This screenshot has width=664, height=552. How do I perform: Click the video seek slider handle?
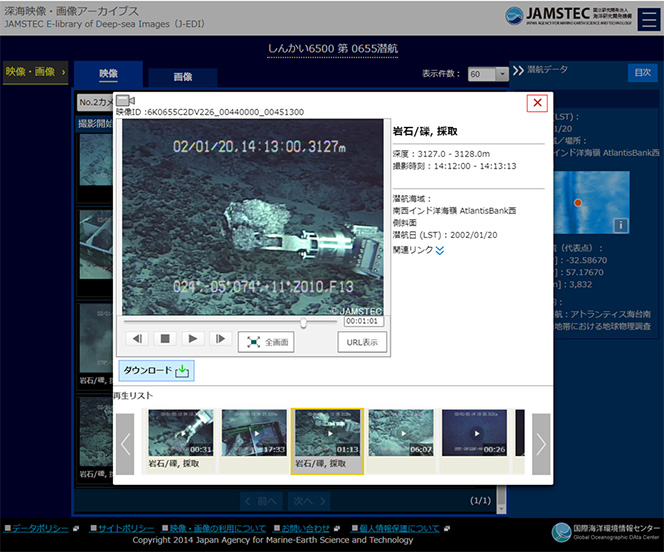coord(303,323)
